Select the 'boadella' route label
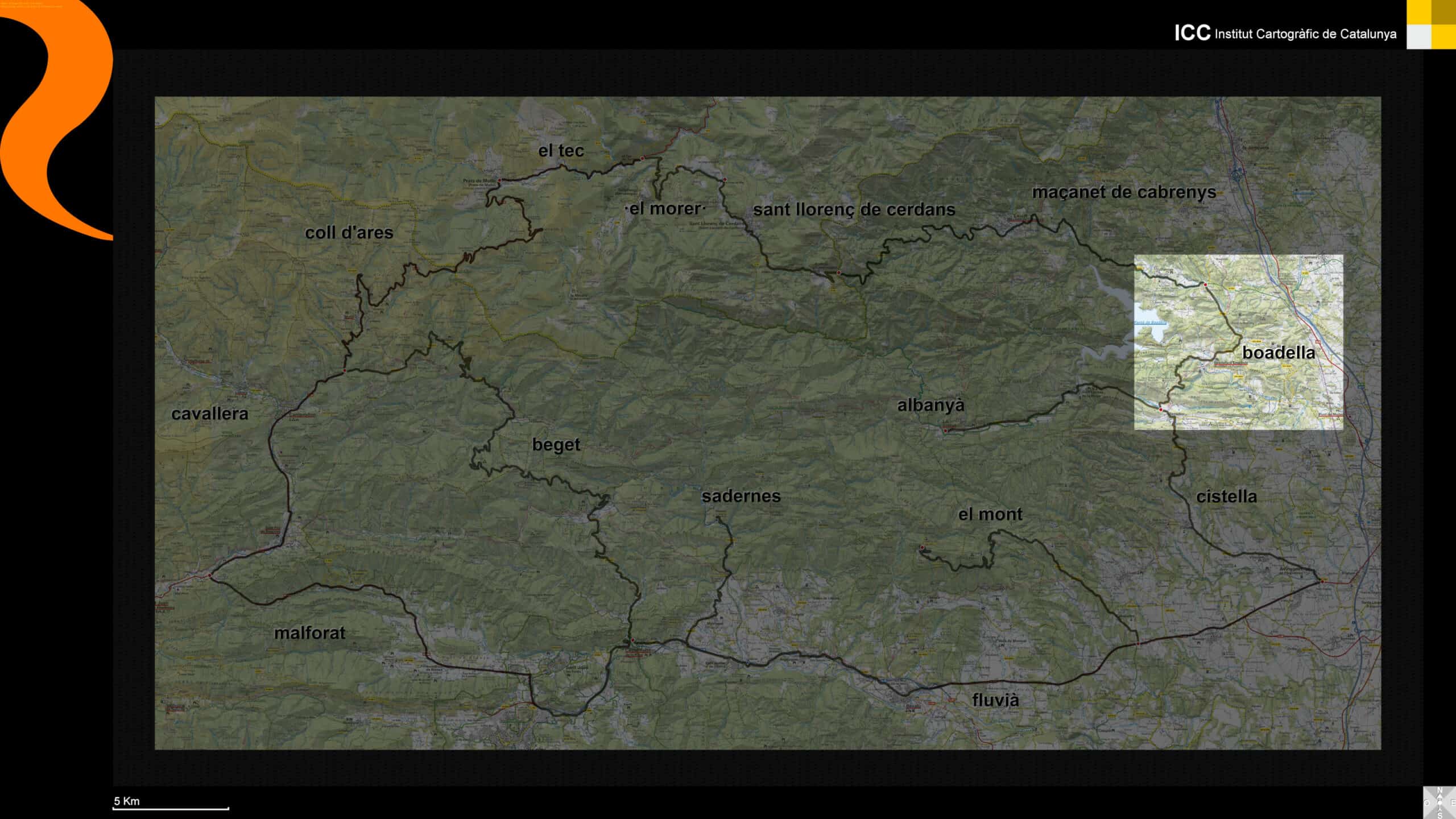Viewport: 1456px width, 819px height. (x=1278, y=353)
